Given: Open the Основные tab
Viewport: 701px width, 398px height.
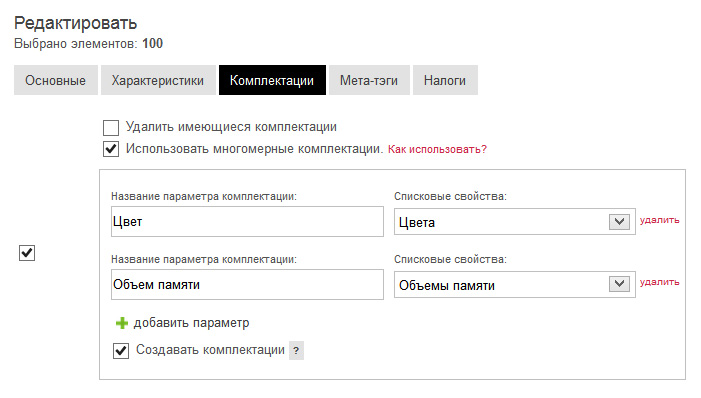Looking at the screenshot, I should [55, 80].
